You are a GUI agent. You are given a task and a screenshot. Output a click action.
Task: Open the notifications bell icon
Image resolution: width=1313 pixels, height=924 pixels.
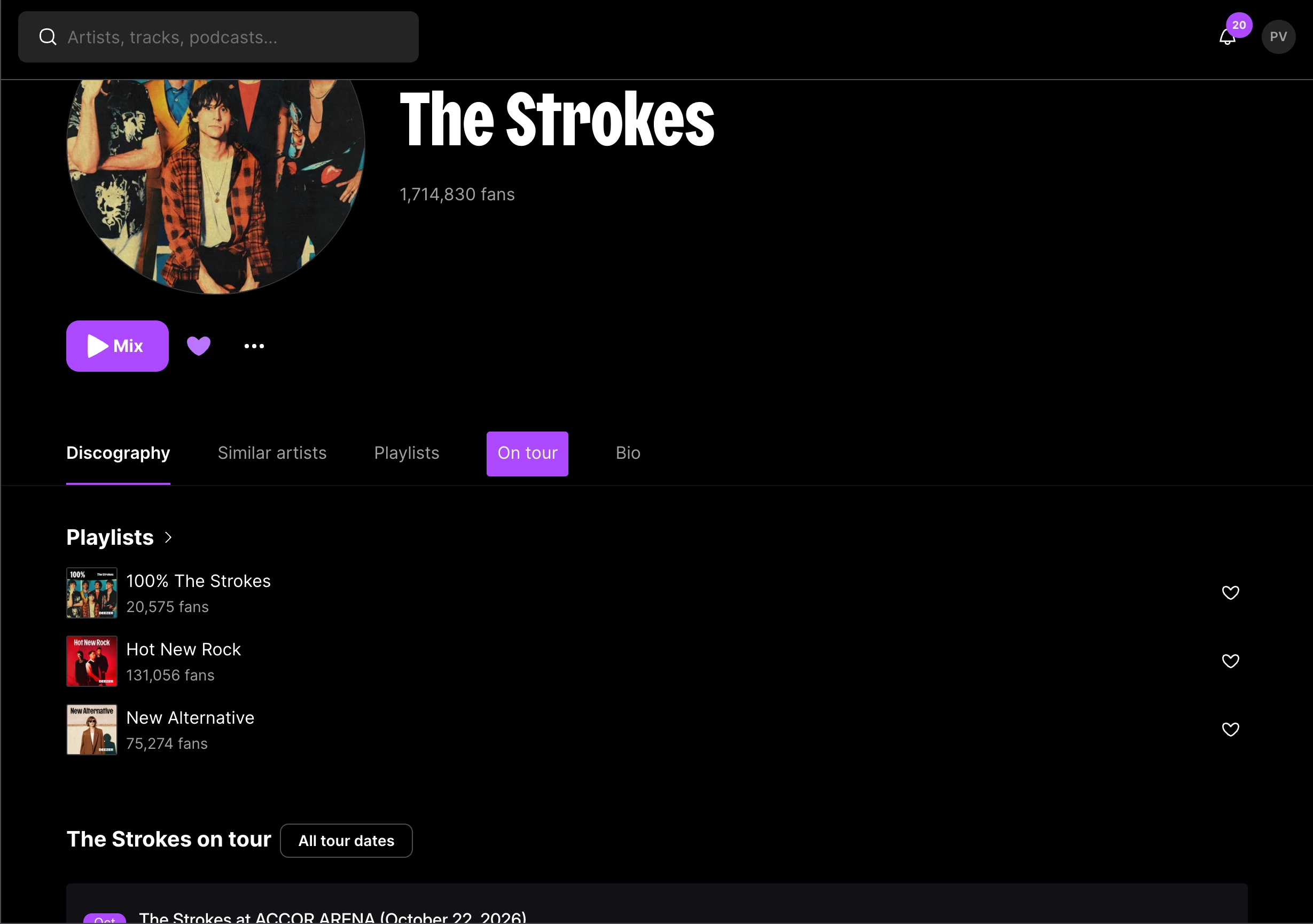tap(1226, 38)
